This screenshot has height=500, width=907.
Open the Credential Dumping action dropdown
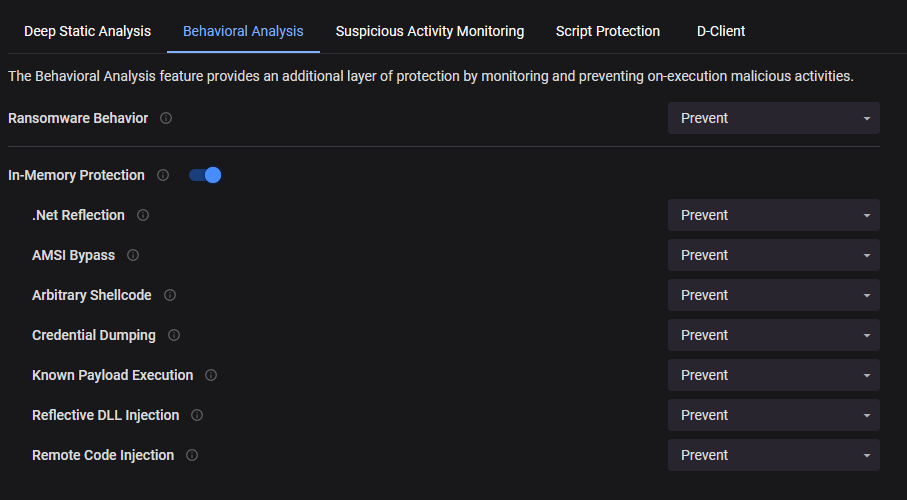(x=773, y=335)
